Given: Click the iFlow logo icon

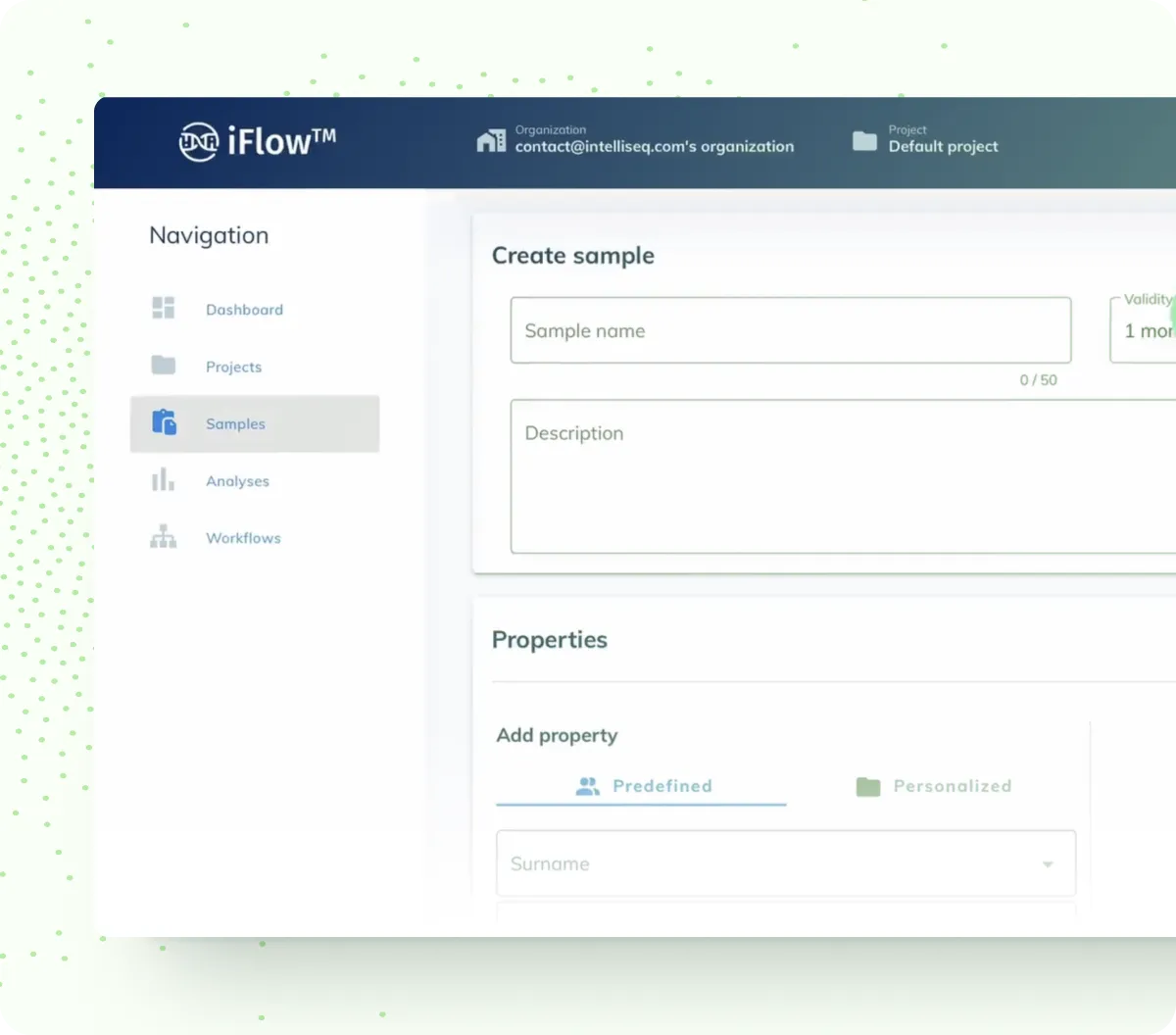Looking at the screenshot, I should coord(198,142).
